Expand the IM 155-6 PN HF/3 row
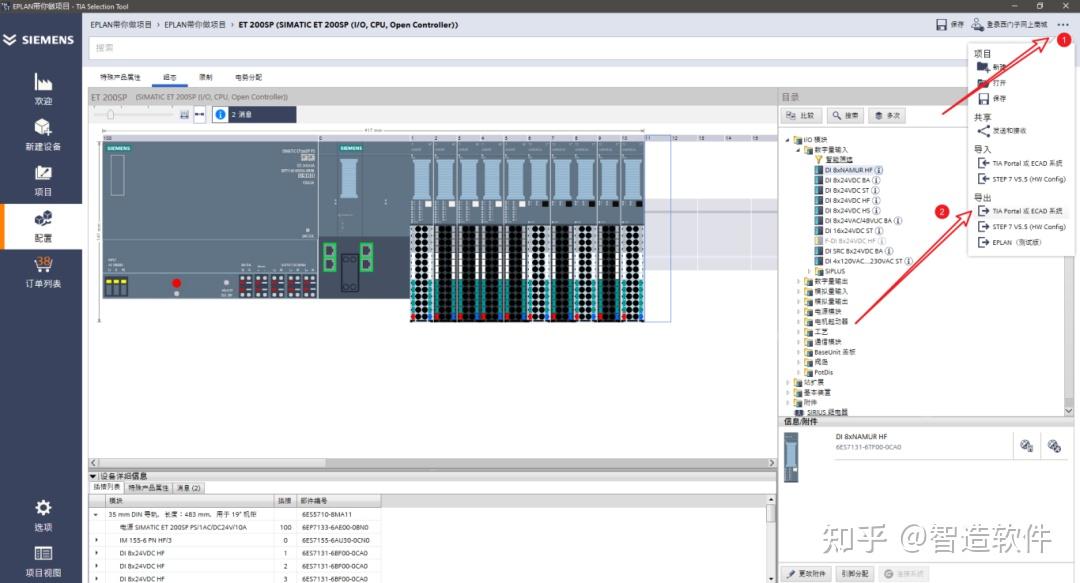 96,540
